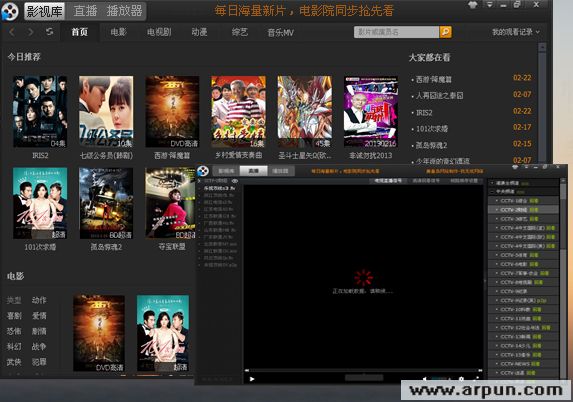Filter movies by the 爱情 genre
Image resolution: width=573 pixels, height=402 pixels.
(x=39, y=315)
